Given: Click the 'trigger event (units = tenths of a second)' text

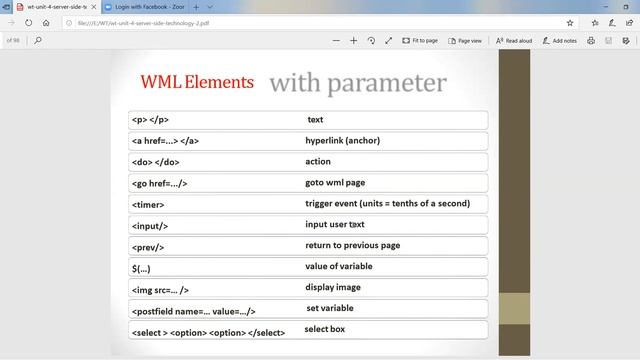Looking at the screenshot, I should 387,203.
